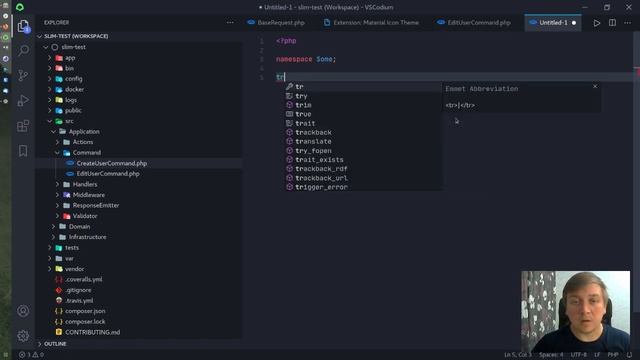This screenshot has width=640, height=360.
Task: Open the Manage gear menu
Action: point(23,336)
